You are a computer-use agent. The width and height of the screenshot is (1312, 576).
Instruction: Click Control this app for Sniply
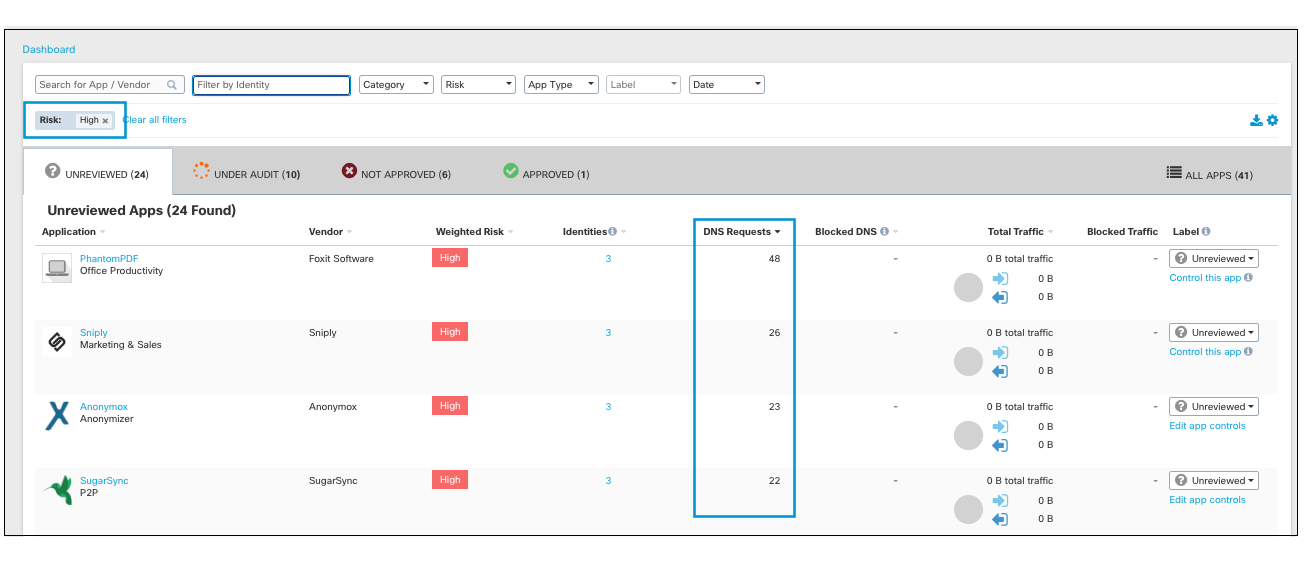click(x=1205, y=352)
